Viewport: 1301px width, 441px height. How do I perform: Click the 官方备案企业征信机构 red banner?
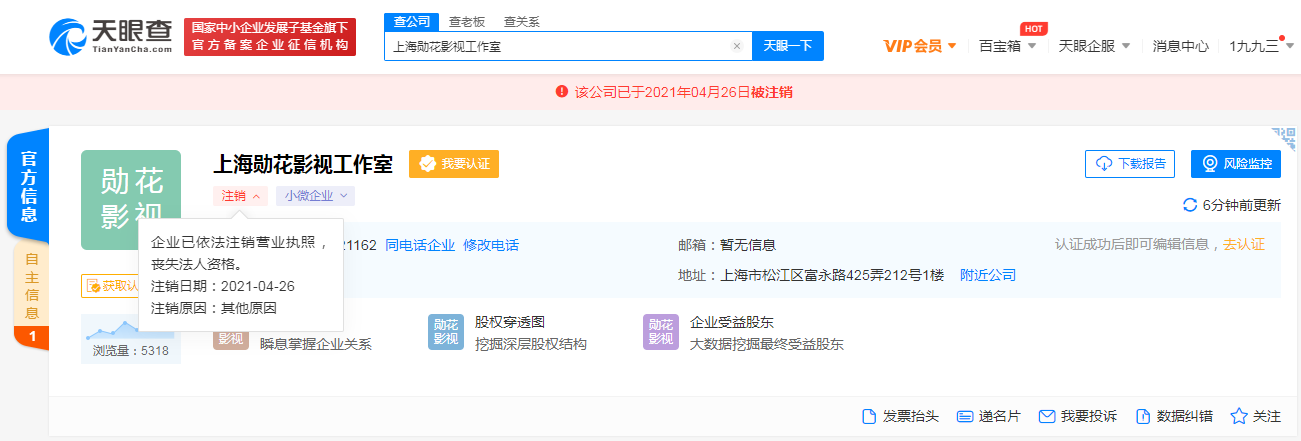click(270, 37)
